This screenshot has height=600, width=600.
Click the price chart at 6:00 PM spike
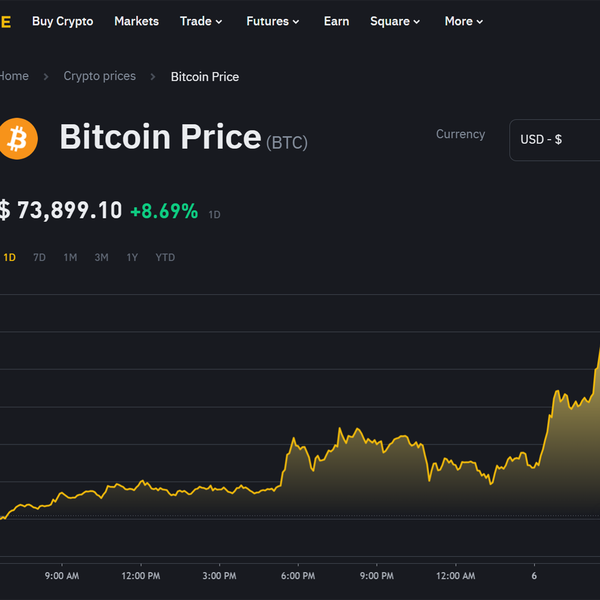point(293,440)
